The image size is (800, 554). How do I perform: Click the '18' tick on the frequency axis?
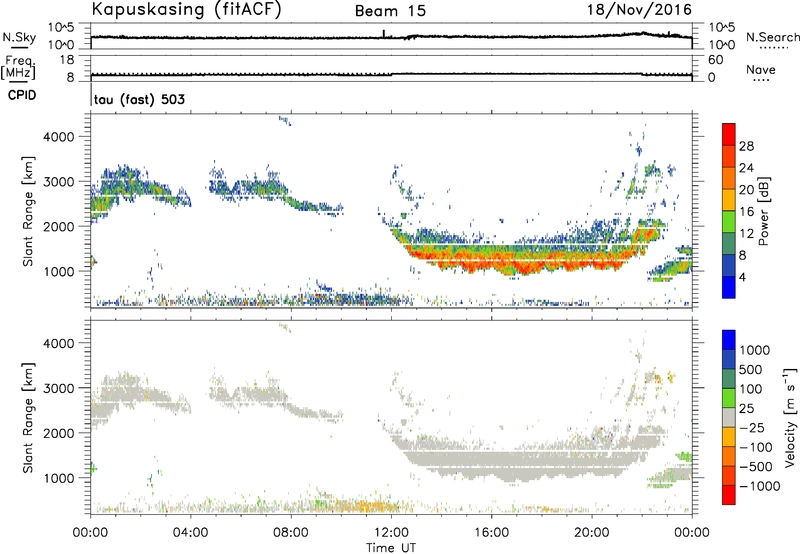67,60
